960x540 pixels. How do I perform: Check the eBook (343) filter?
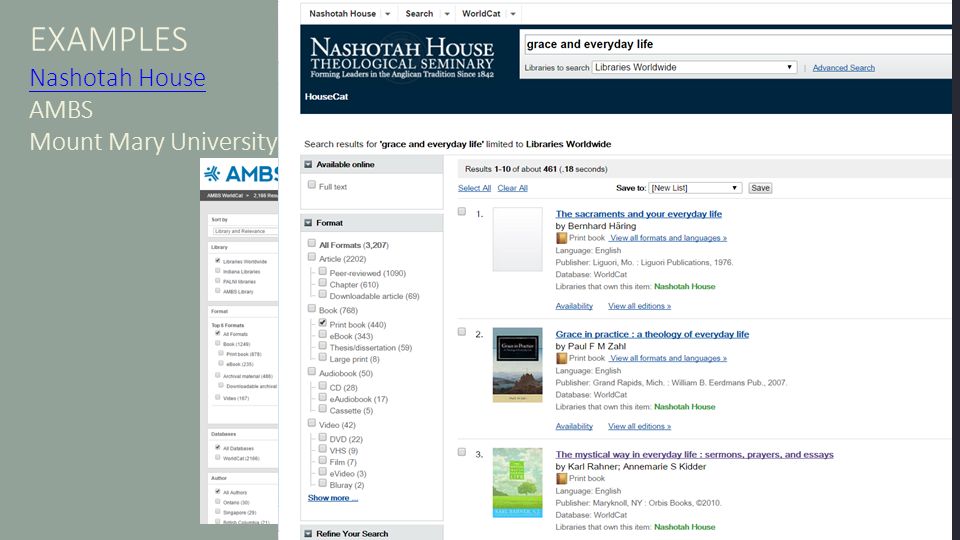click(x=322, y=334)
